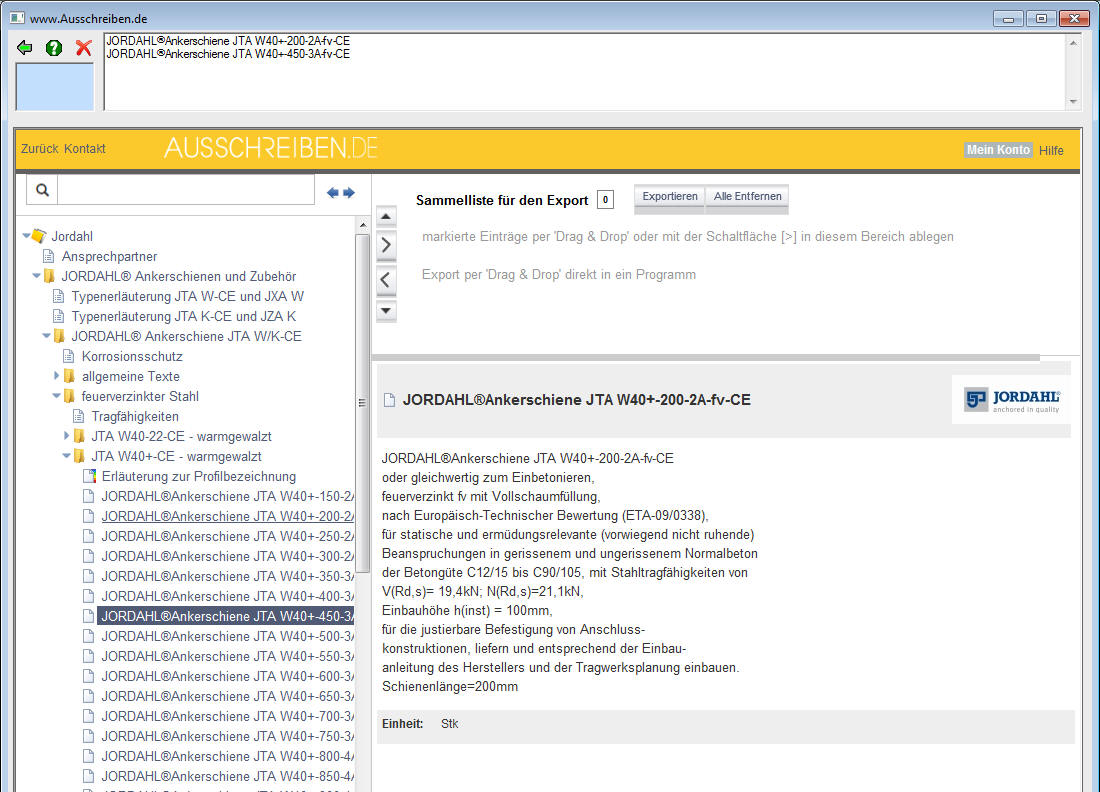Click the Exportieren button
Viewport: 1100px width, 792px height.
(670, 197)
